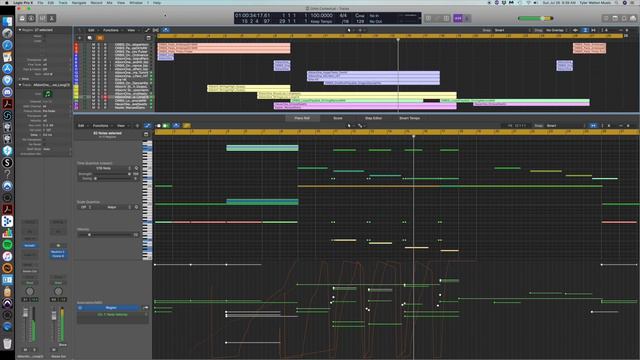Click the Region automation button in piano roll
The height and width of the screenshot is (360, 640).
point(111,308)
